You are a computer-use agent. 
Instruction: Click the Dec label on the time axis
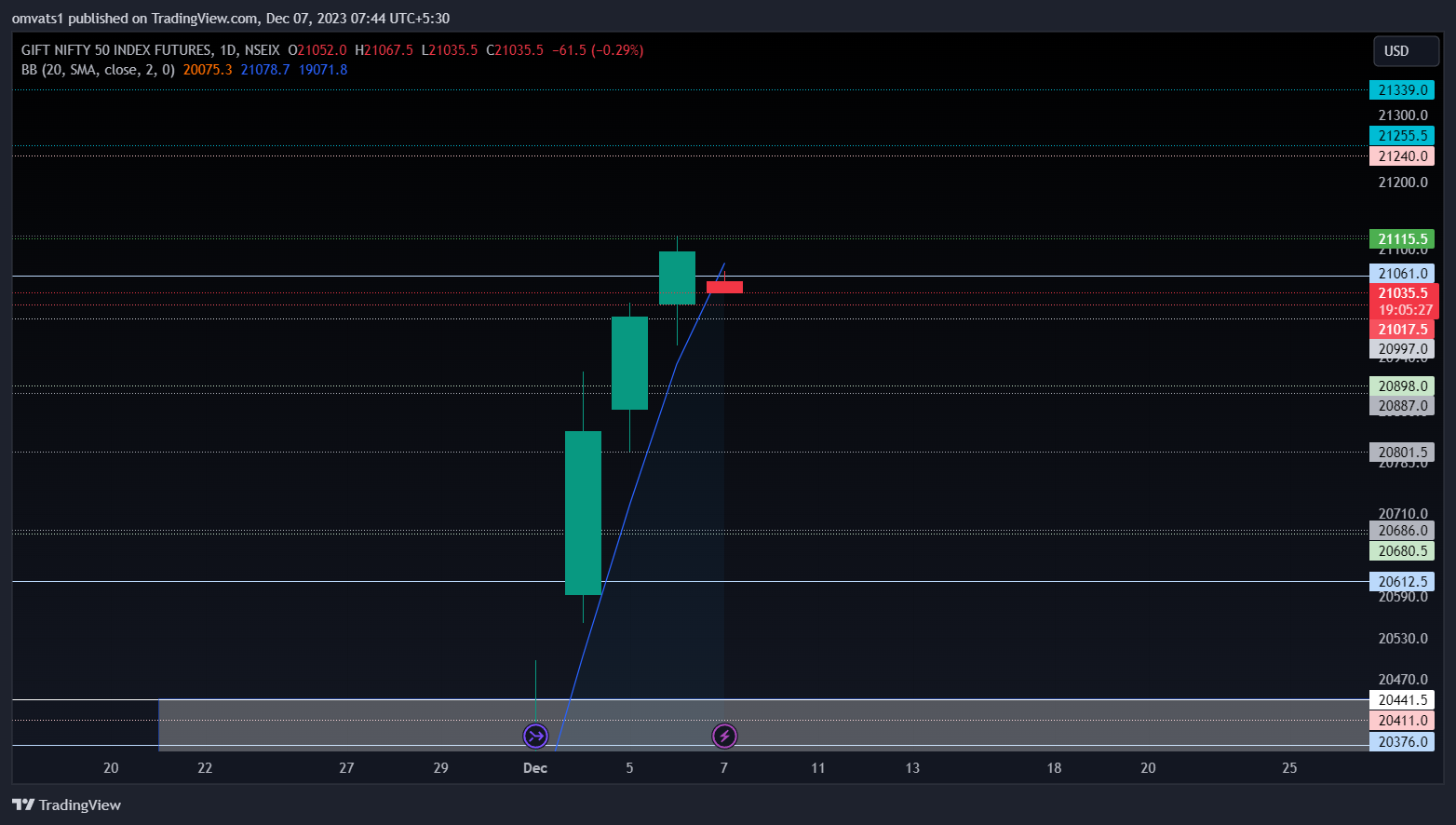click(x=535, y=768)
